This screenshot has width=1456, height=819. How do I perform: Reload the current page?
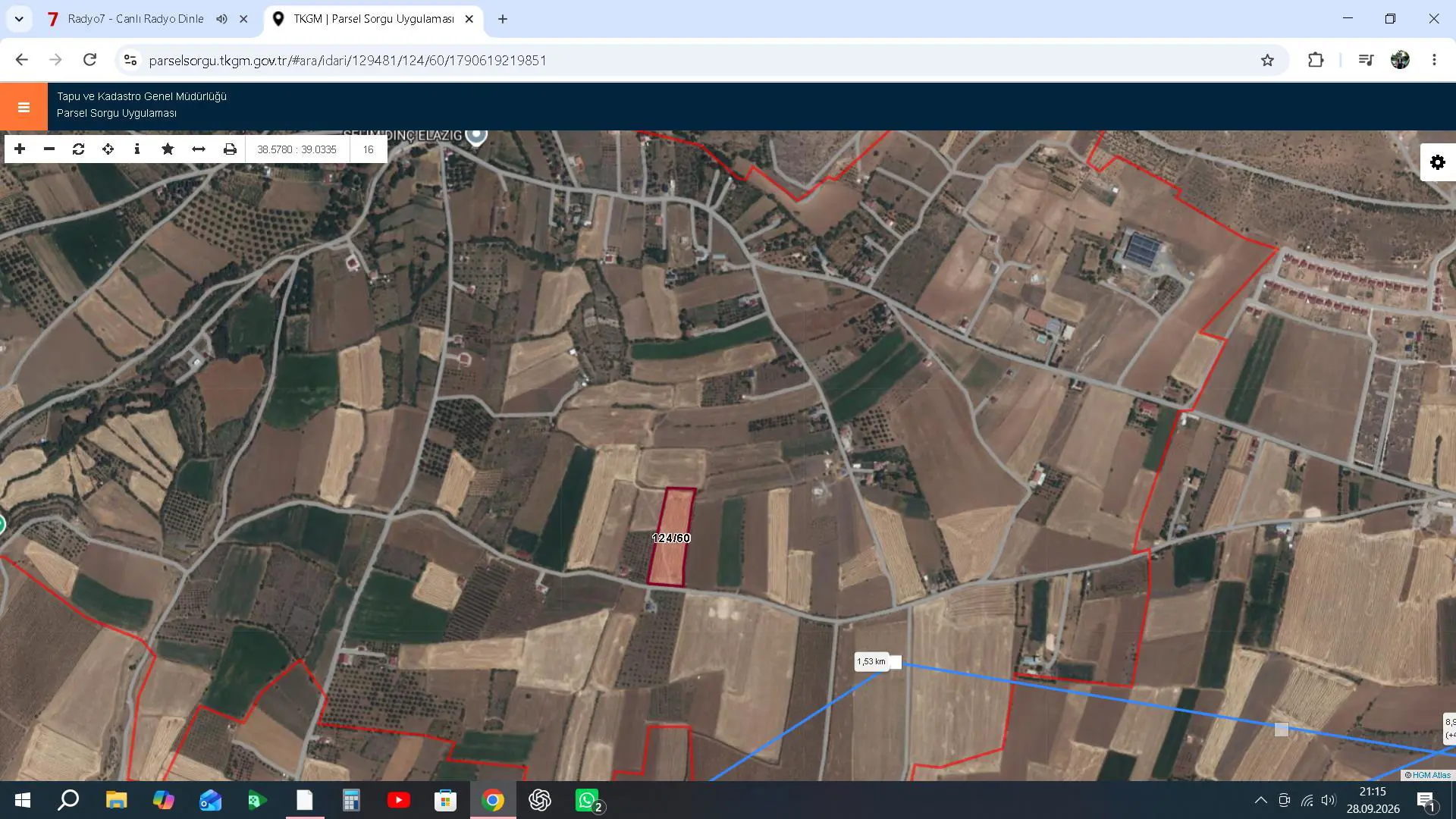pyautogui.click(x=89, y=60)
